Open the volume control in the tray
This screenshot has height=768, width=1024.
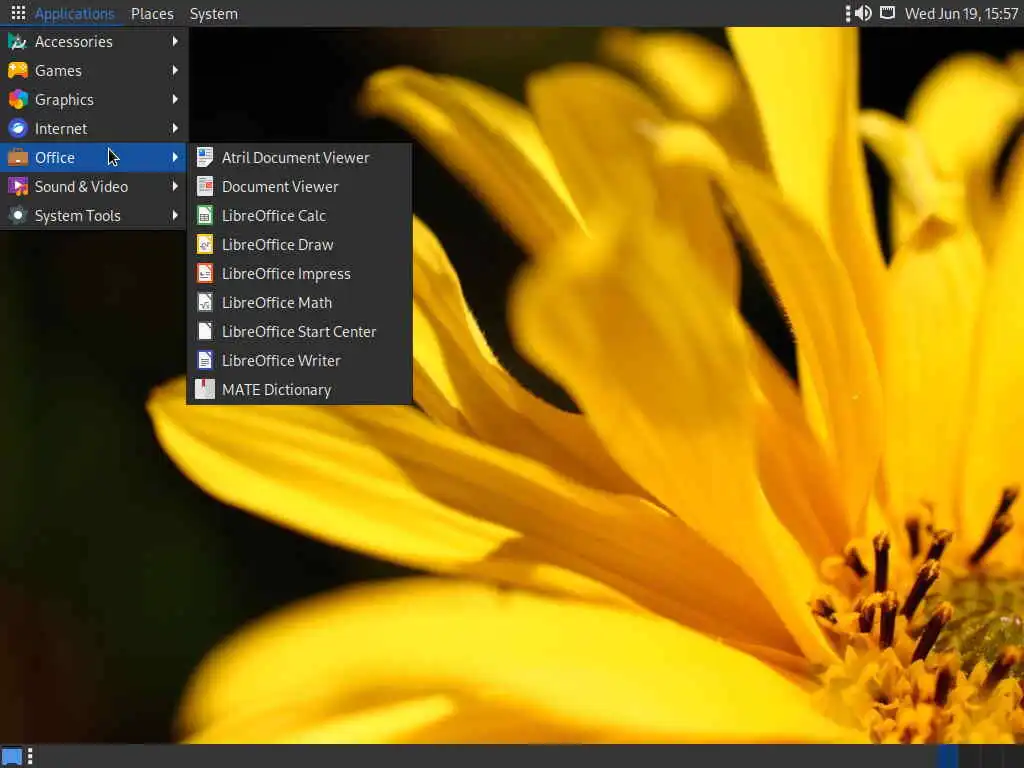[x=863, y=13]
